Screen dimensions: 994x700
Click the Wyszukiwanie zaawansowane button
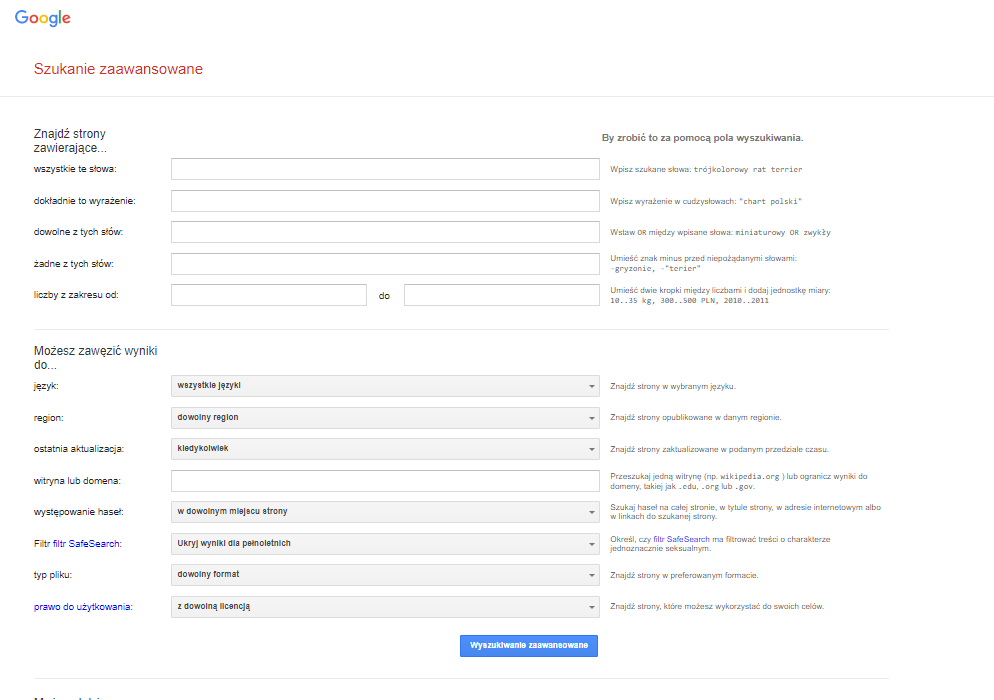[x=529, y=645]
